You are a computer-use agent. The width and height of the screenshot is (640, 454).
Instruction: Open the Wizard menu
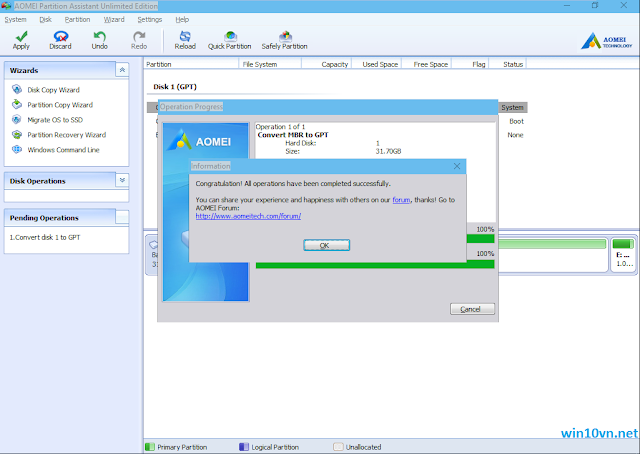pyautogui.click(x=114, y=20)
